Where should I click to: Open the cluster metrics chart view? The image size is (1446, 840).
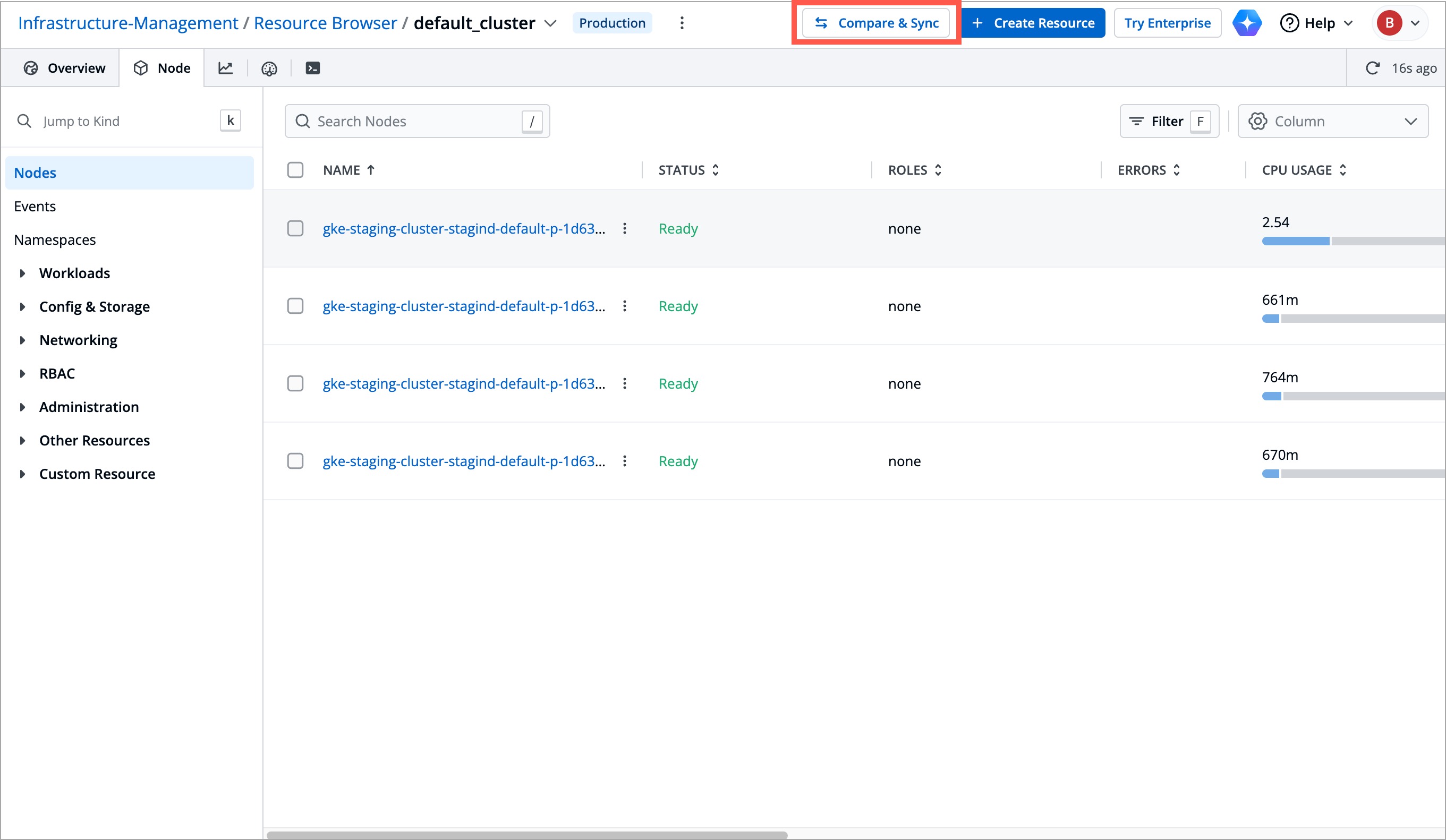click(x=226, y=67)
